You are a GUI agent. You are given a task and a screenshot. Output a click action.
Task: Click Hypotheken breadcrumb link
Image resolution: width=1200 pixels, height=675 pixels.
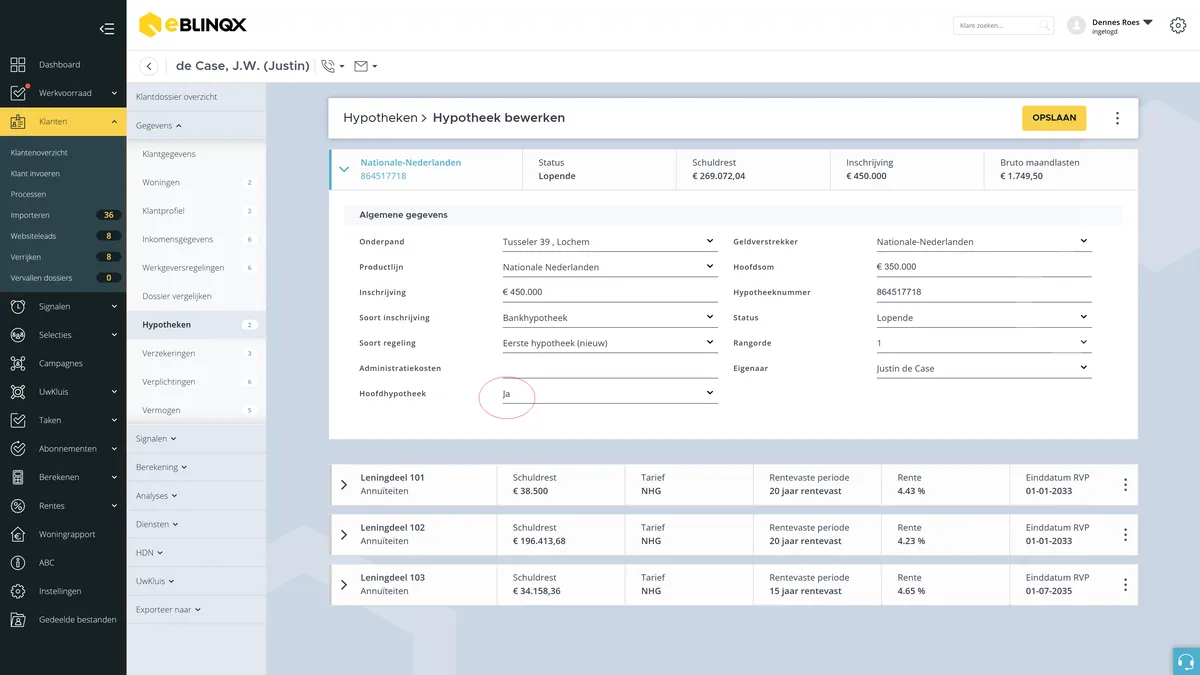[380, 118]
